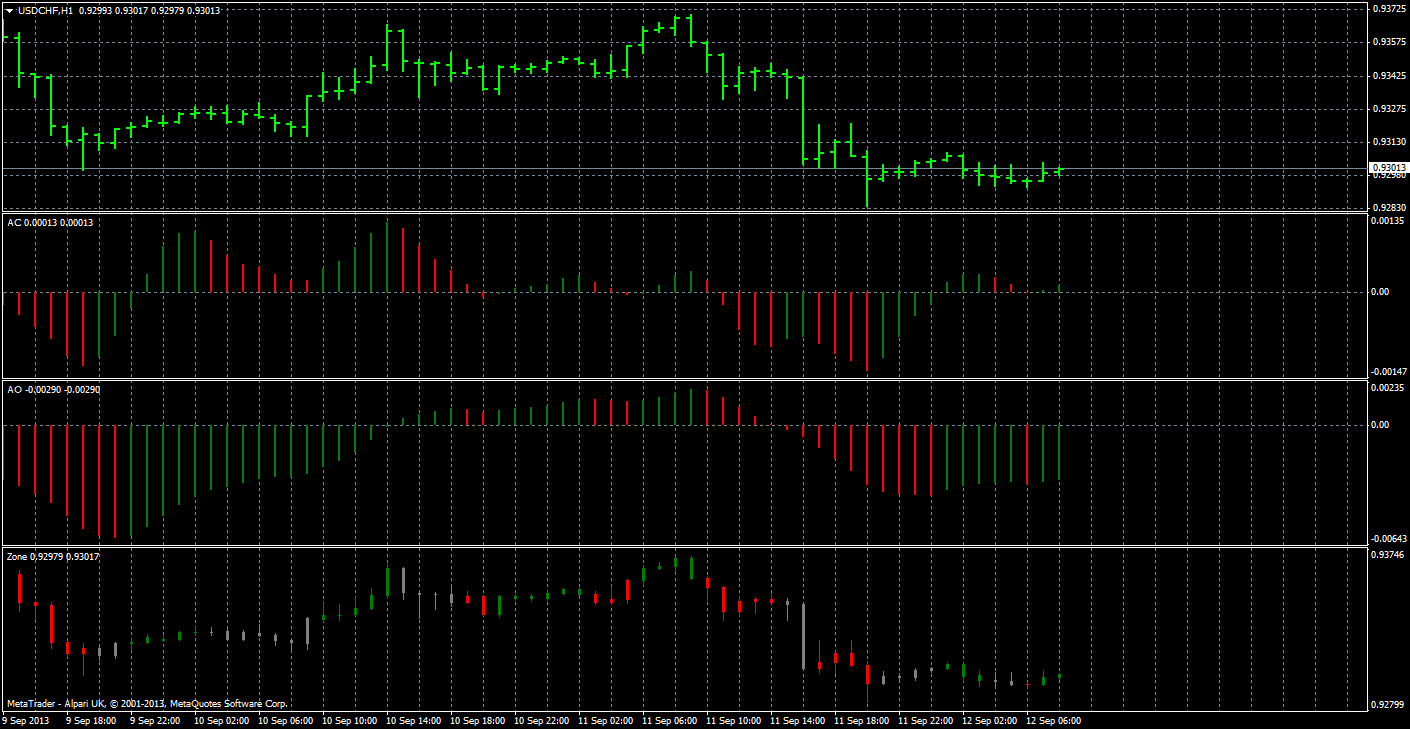Screen dimensions: 1410x729
Task: Click the 11 Sep 18:00 time label
Action: 864,720
